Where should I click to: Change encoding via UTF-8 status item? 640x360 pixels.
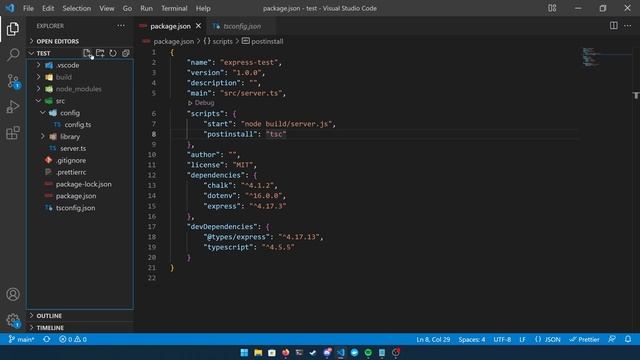(x=502, y=339)
